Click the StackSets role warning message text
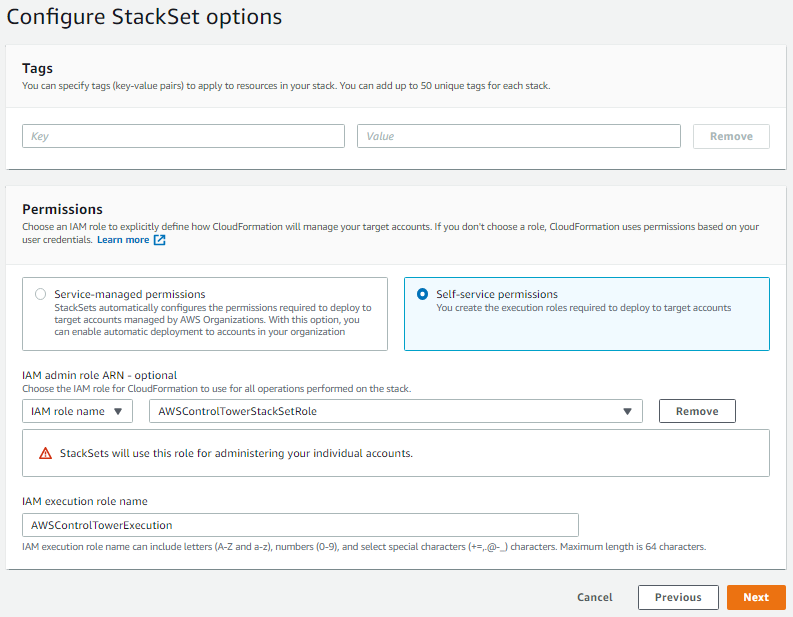Screen dimensions: 793x617 [x=236, y=453]
